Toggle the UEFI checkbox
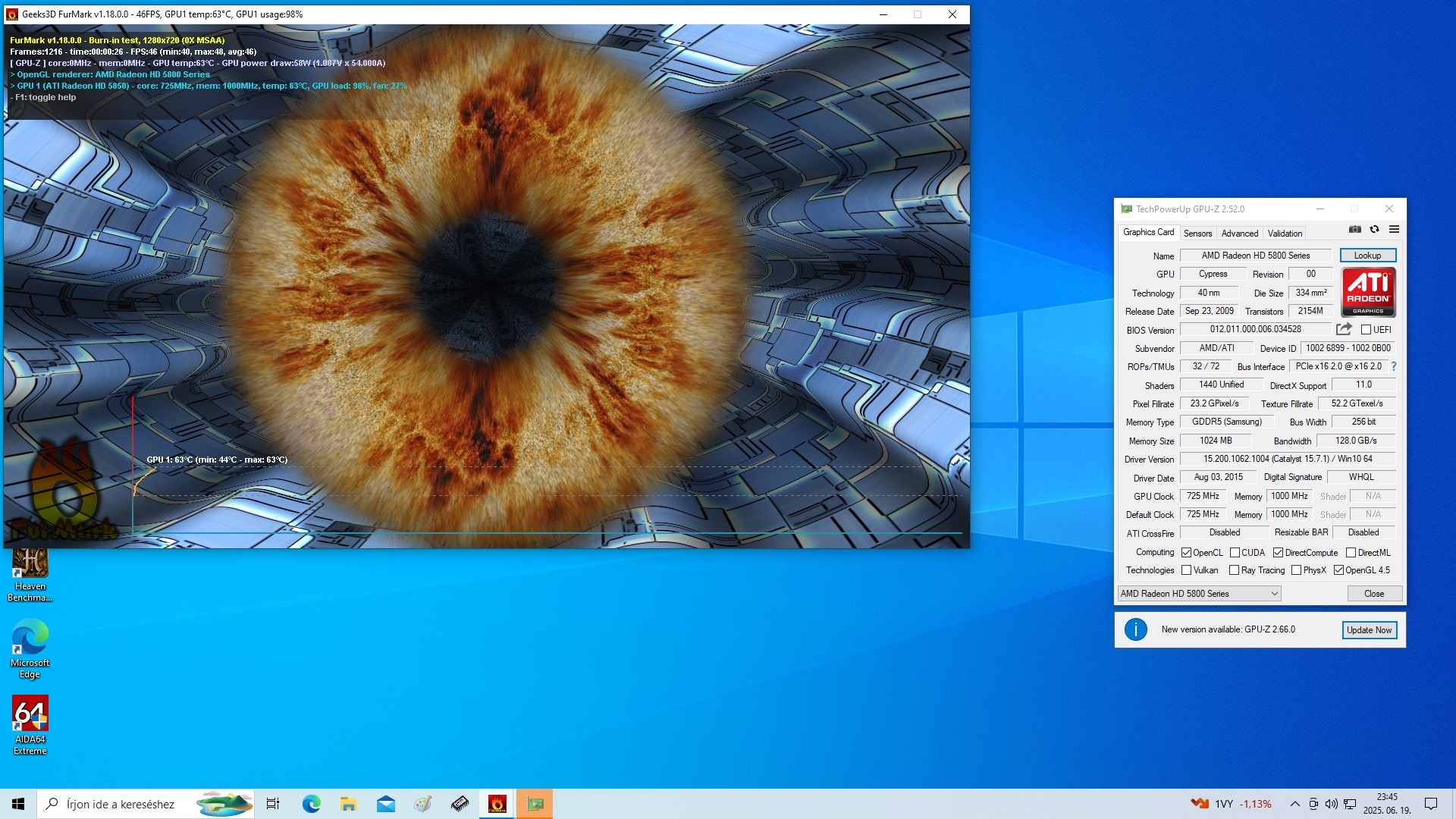 pyautogui.click(x=1366, y=330)
